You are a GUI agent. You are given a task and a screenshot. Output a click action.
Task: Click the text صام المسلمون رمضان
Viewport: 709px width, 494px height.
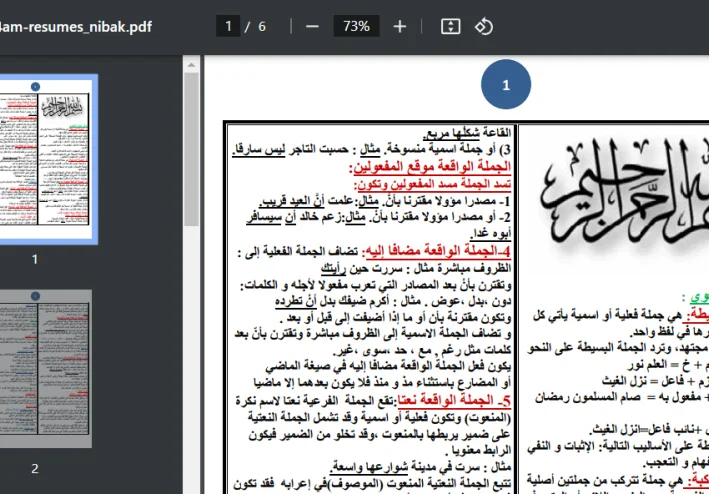(x=588, y=398)
